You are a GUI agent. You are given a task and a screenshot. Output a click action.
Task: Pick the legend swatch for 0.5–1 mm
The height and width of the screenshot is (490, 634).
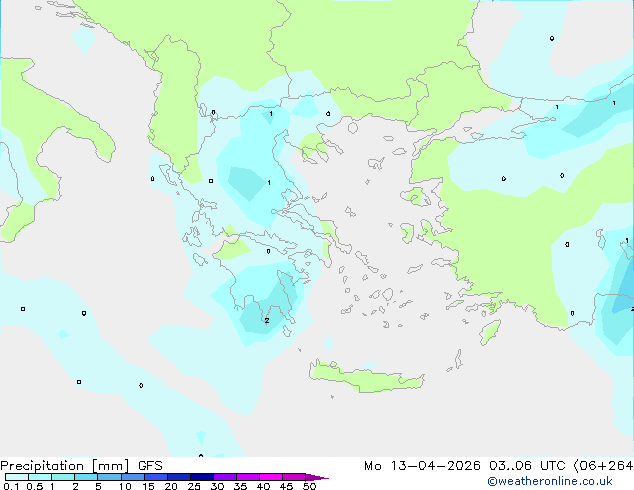40,477
